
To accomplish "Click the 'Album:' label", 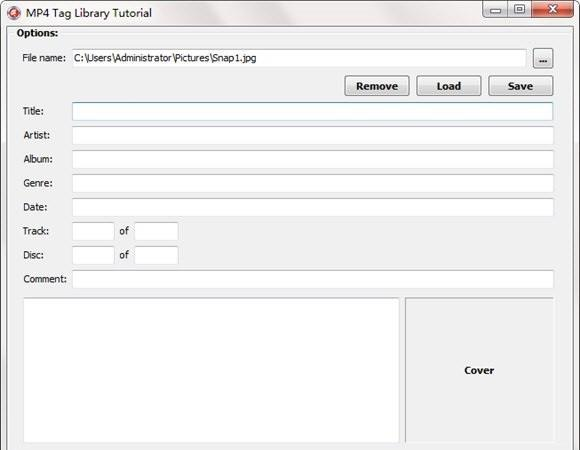I will pos(38,159).
